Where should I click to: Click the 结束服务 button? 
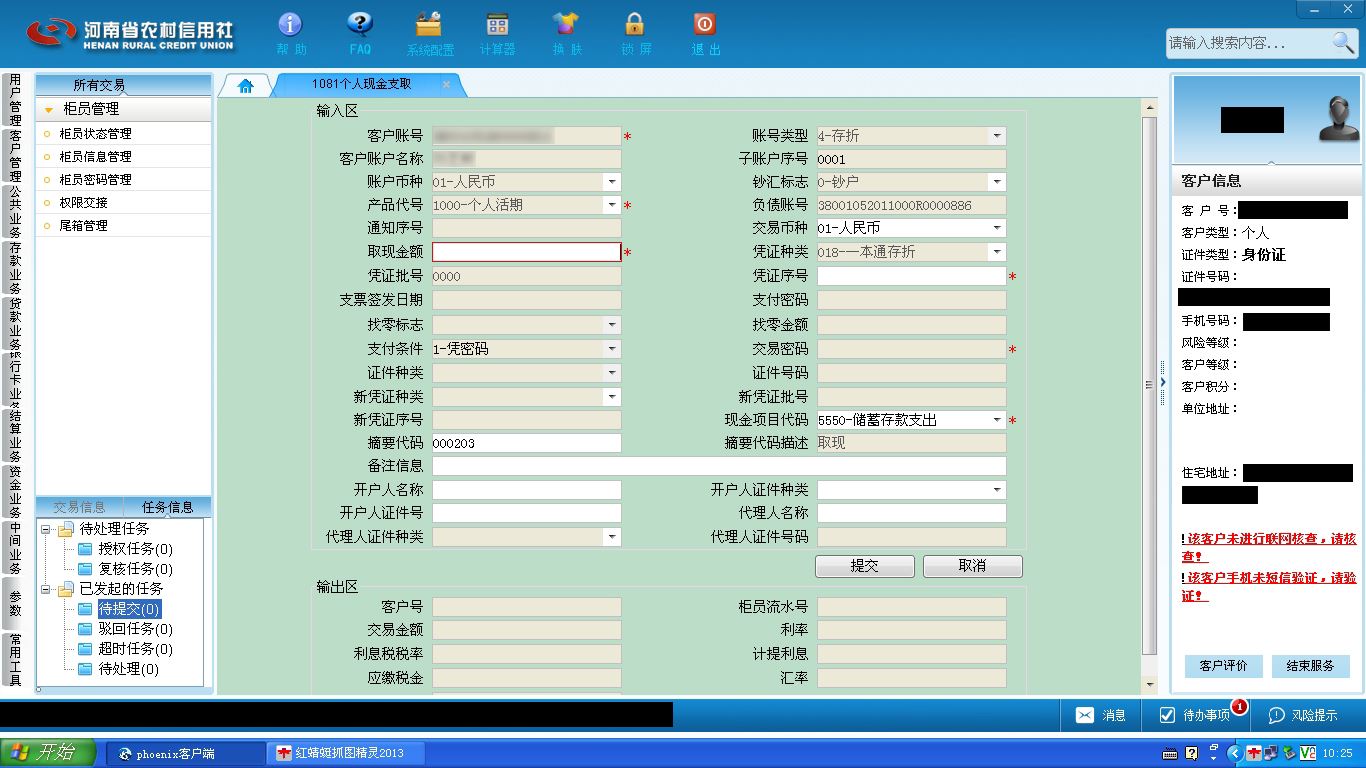point(1311,666)
